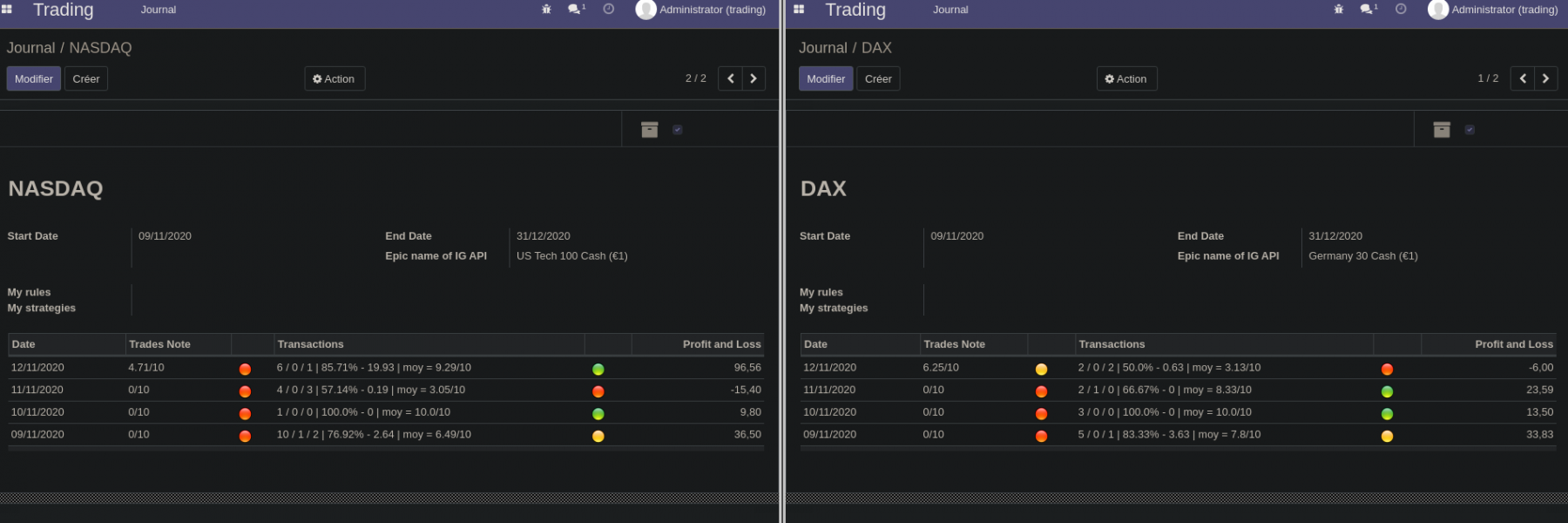Open conversations icon in the NASDAQ window

[x=576, y=10]
